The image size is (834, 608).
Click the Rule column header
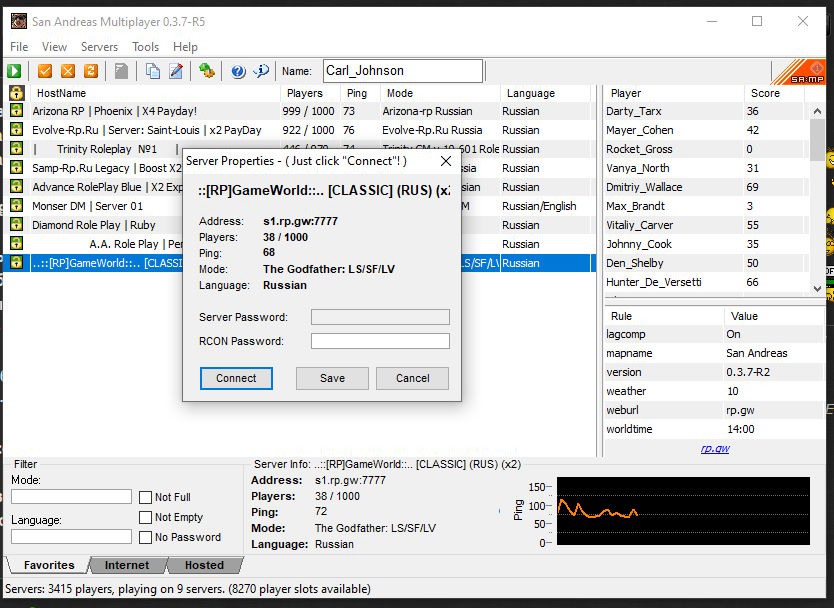pos(664,316)
